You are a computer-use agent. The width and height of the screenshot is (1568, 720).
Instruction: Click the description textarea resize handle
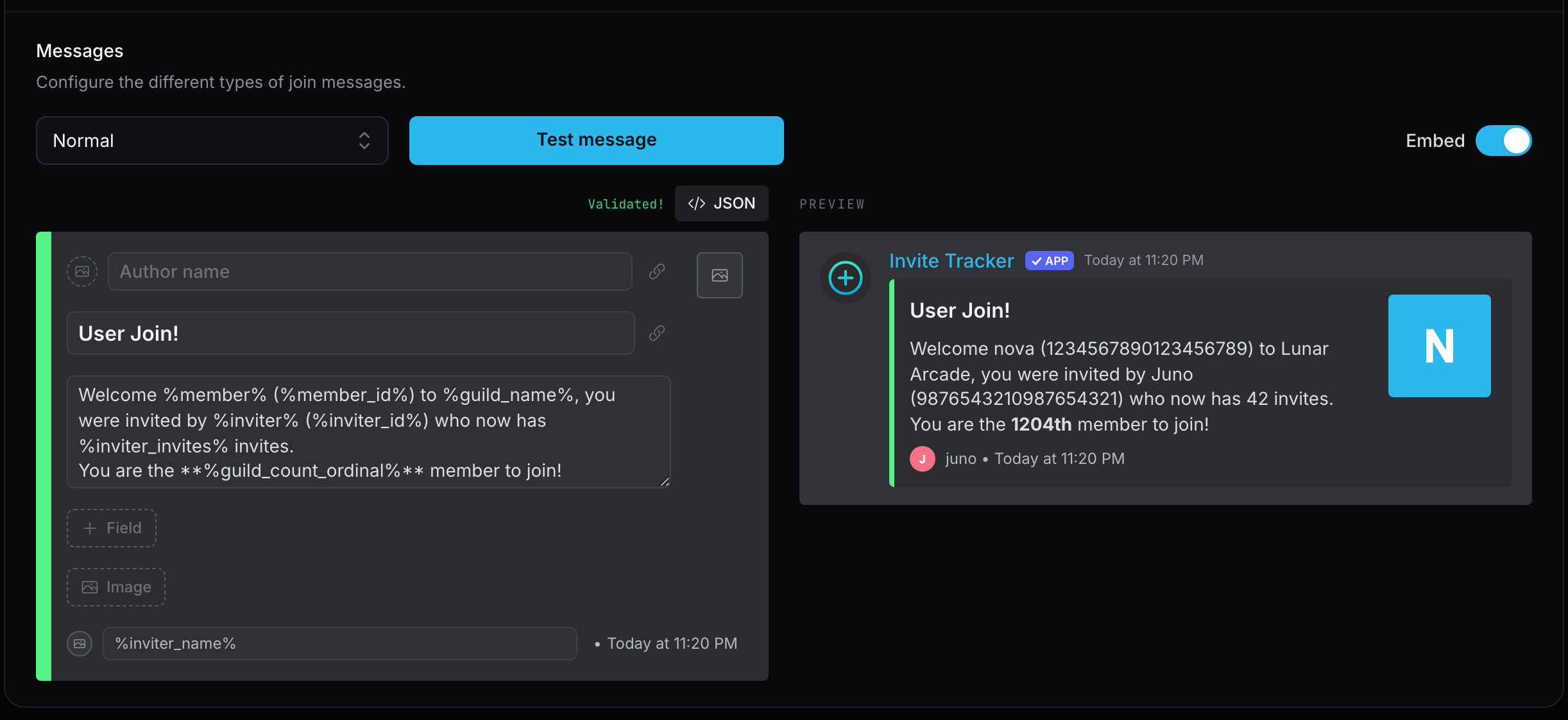point(665,482)
